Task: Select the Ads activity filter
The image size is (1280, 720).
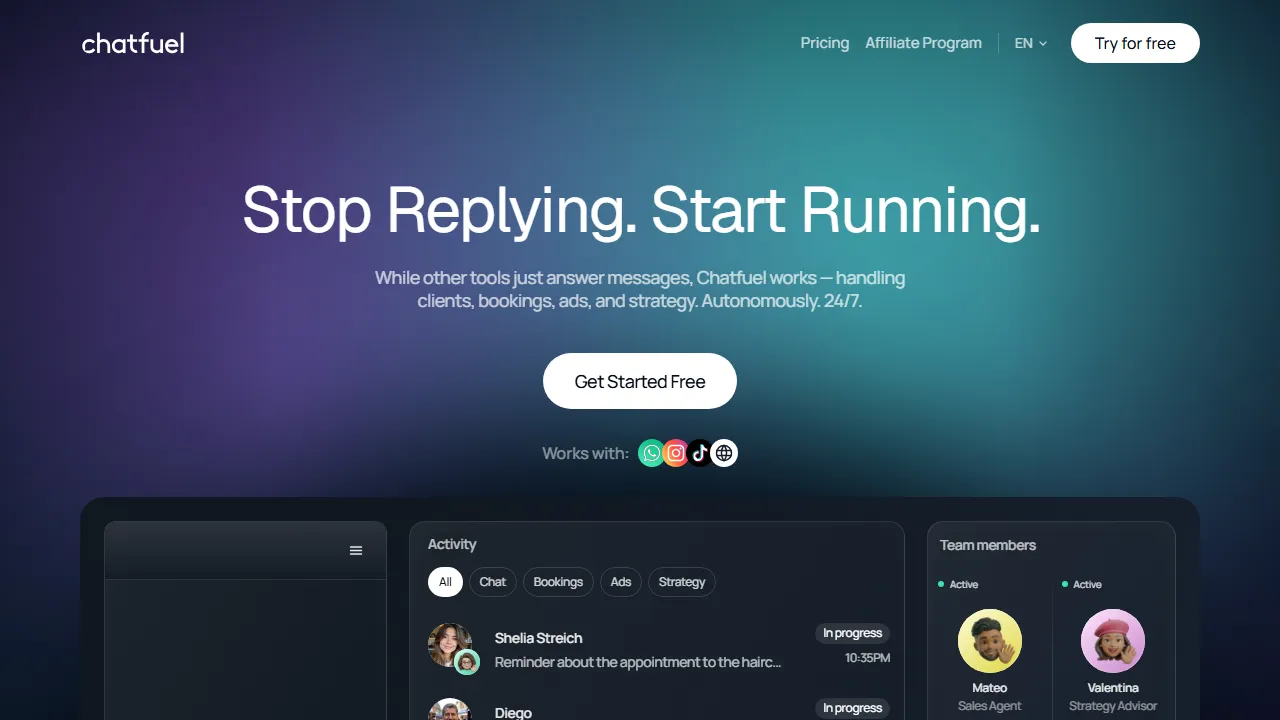Action: point(621,582)
